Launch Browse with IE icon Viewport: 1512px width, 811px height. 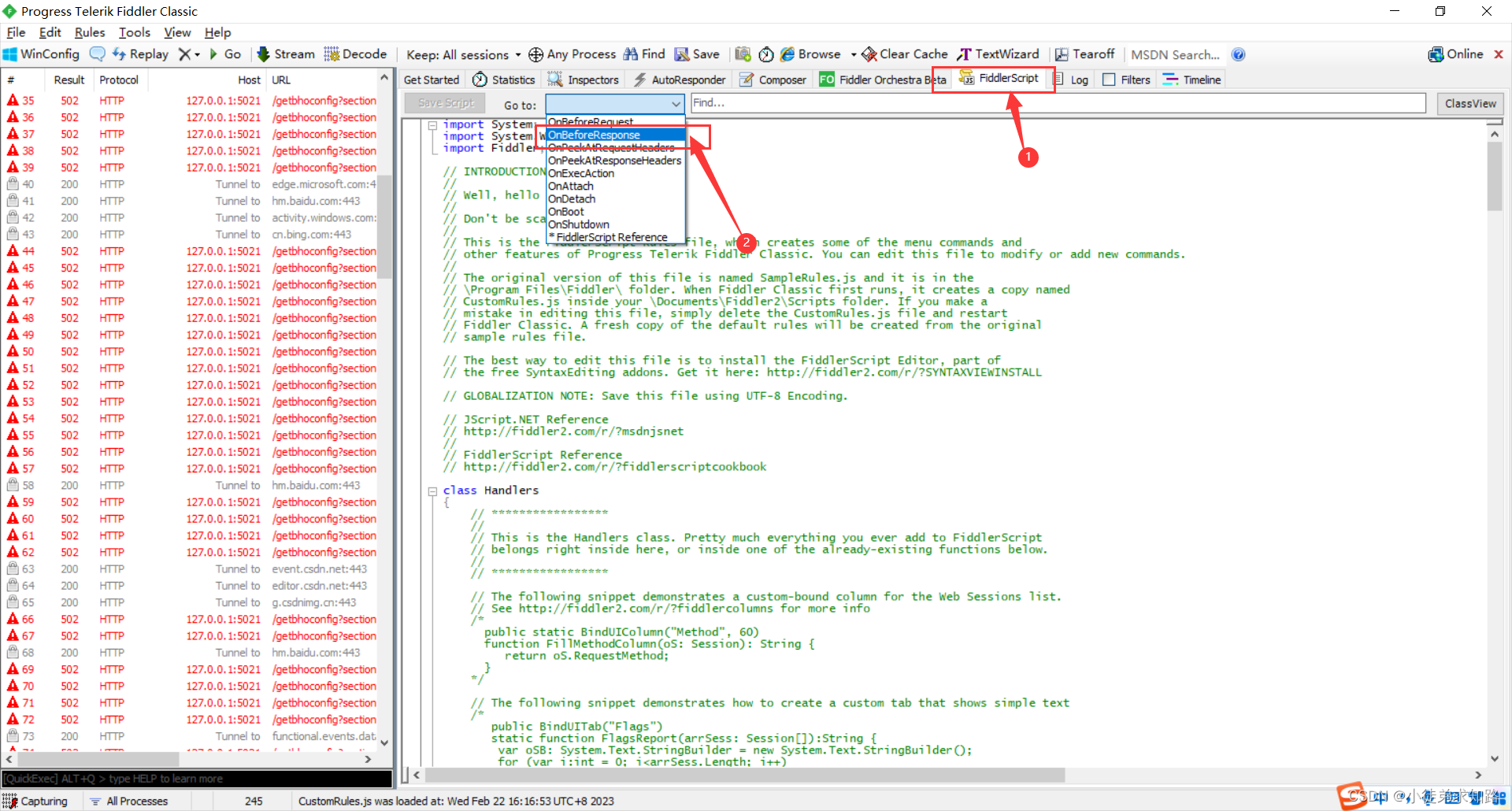(810, 54)
